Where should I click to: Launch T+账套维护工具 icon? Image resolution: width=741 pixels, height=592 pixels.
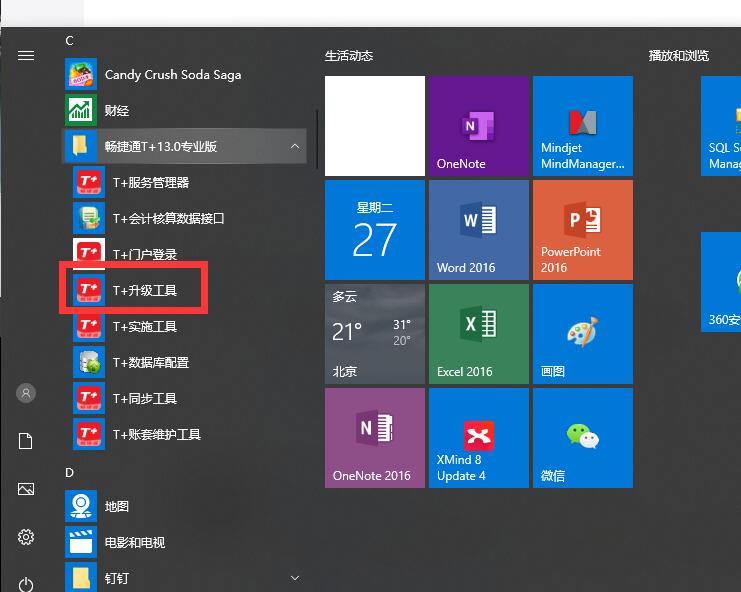click(89, 434)
